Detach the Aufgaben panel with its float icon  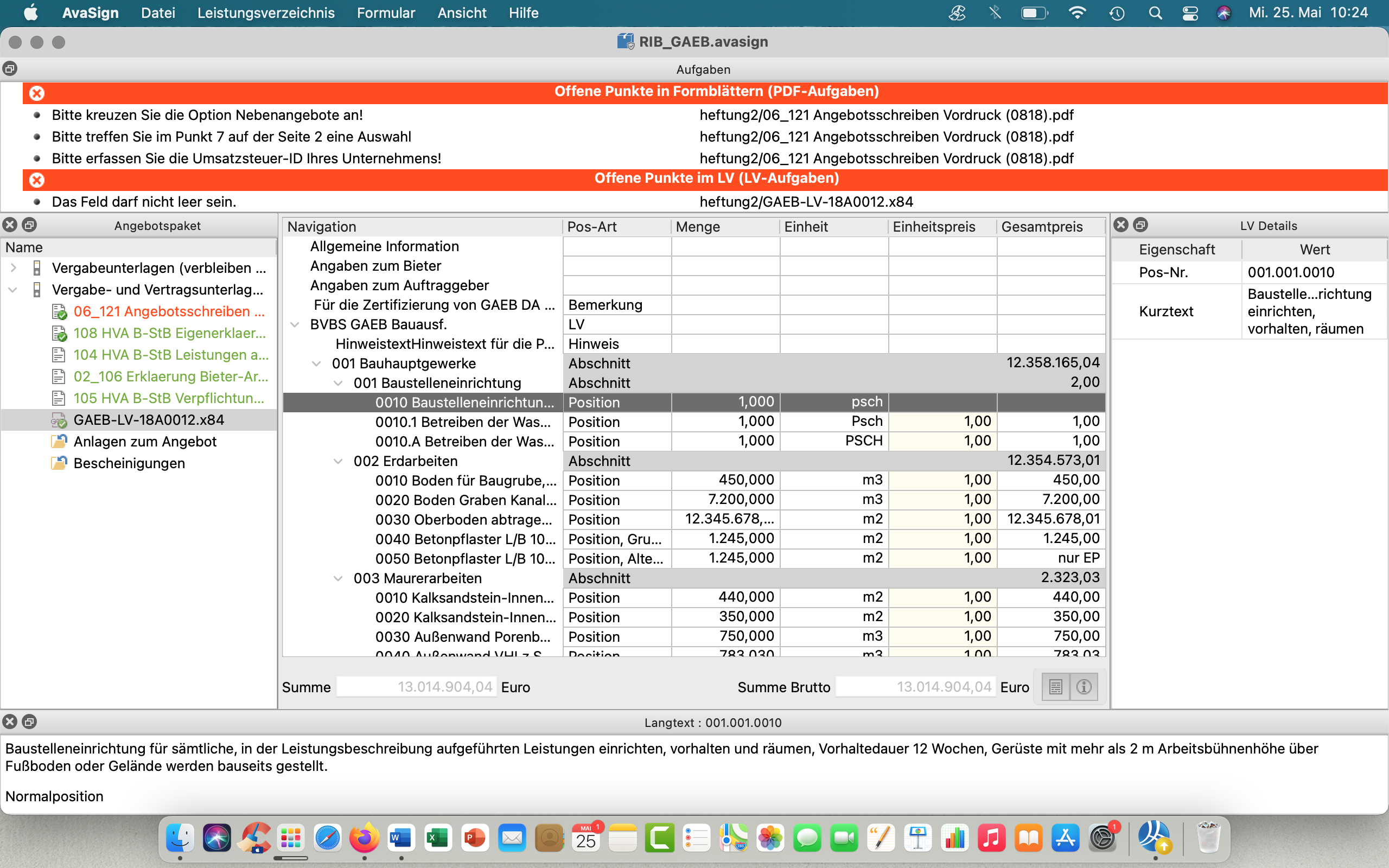10,69
